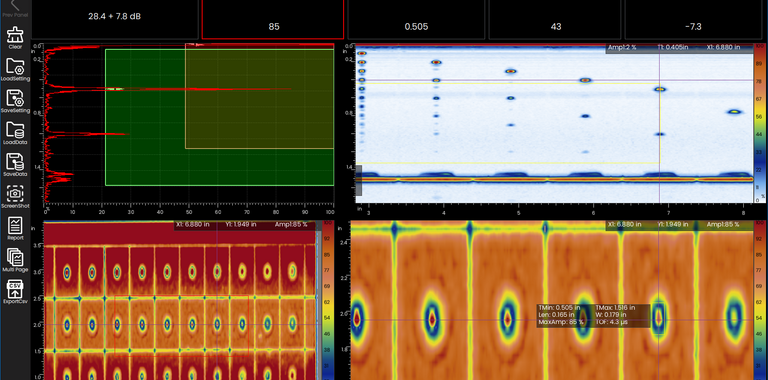Screen dimensions: 768x380
Task: Click MaxAmp: 85 % in the measurement tooltip
Action: coord(561,322)
